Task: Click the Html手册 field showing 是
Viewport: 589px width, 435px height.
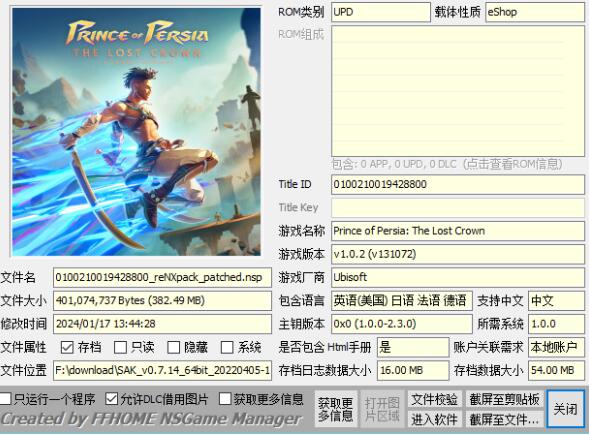Action: coord(413,347)
